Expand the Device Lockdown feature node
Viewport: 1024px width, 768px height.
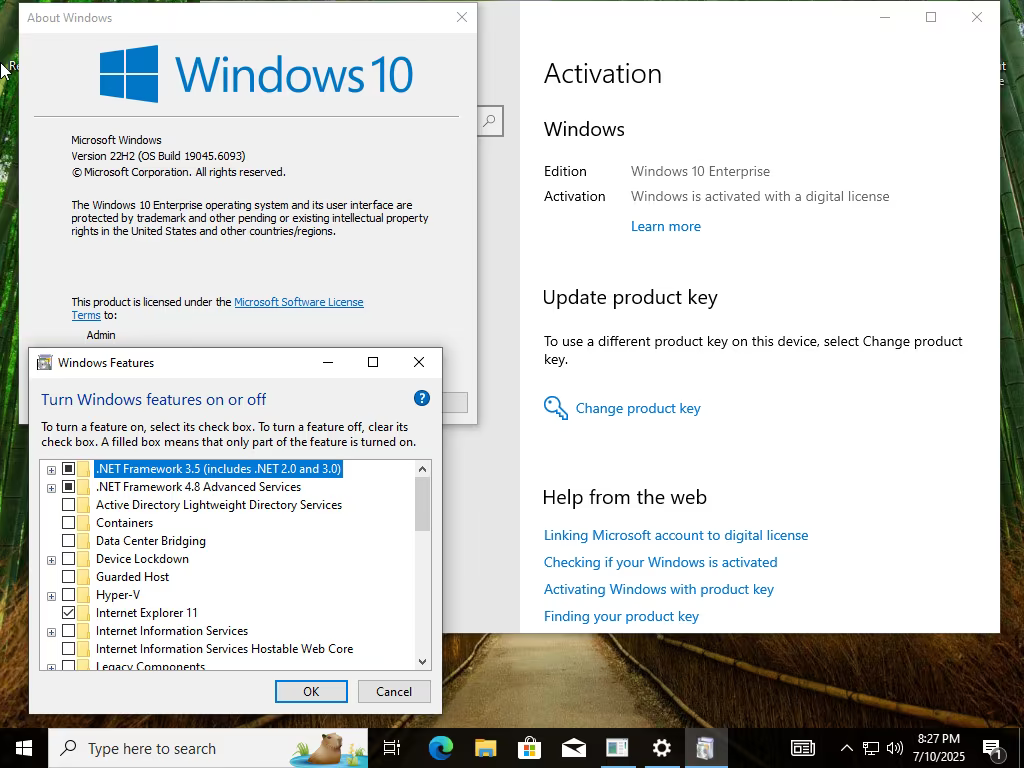tap(52, 560)
